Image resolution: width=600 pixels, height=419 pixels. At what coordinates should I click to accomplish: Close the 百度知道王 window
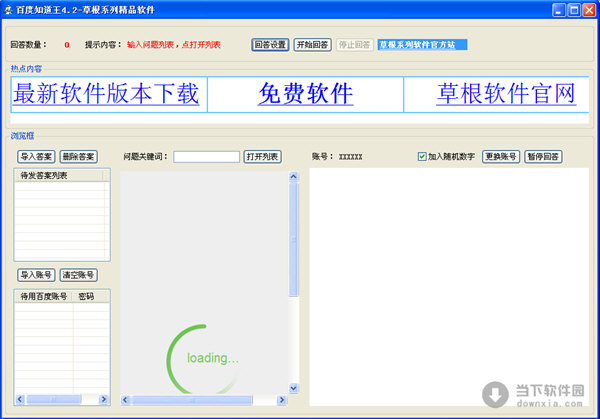coord(589,10)
